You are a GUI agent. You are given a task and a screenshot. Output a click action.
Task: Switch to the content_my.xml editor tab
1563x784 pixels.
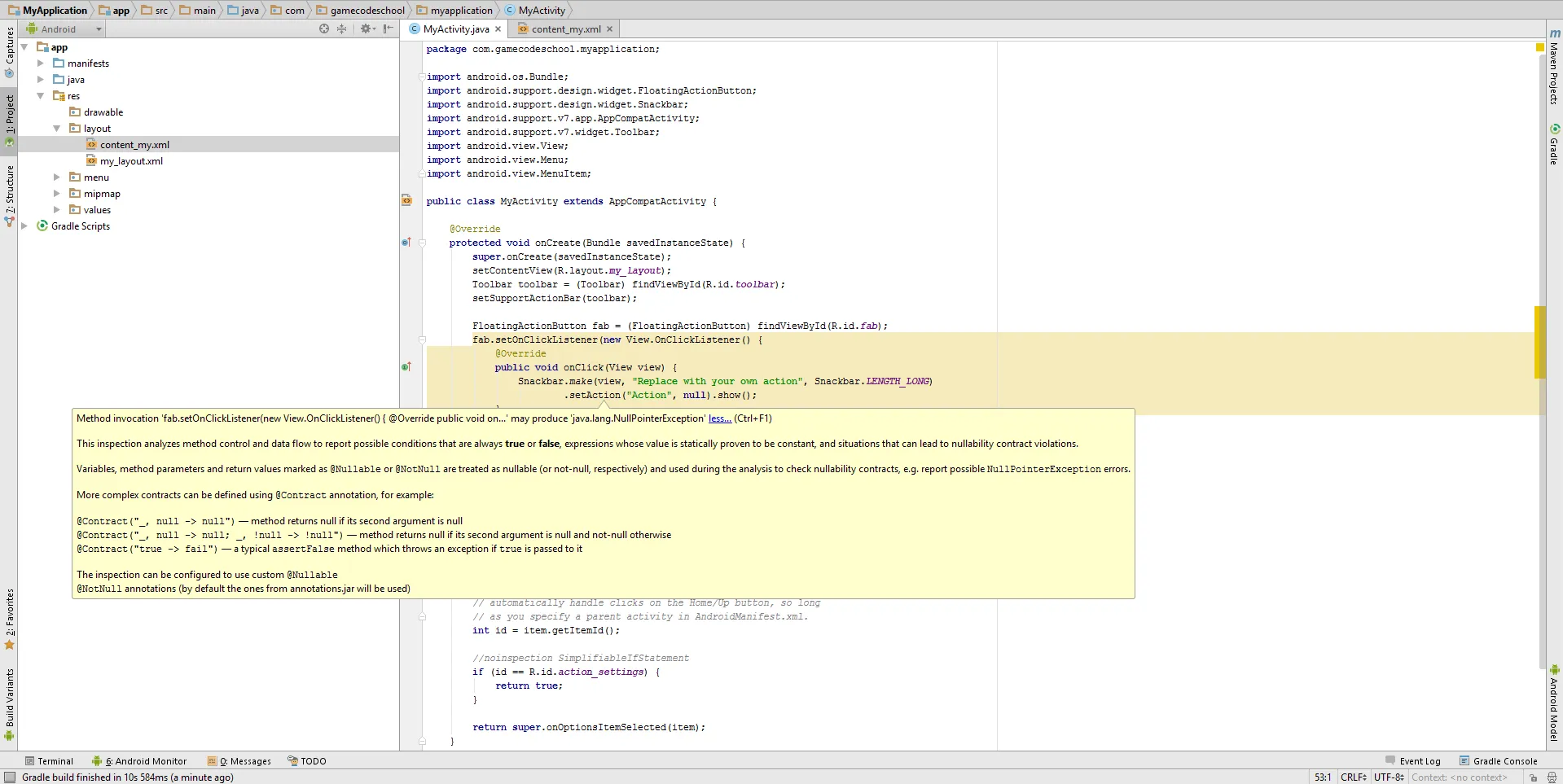[x=566, y=29]
